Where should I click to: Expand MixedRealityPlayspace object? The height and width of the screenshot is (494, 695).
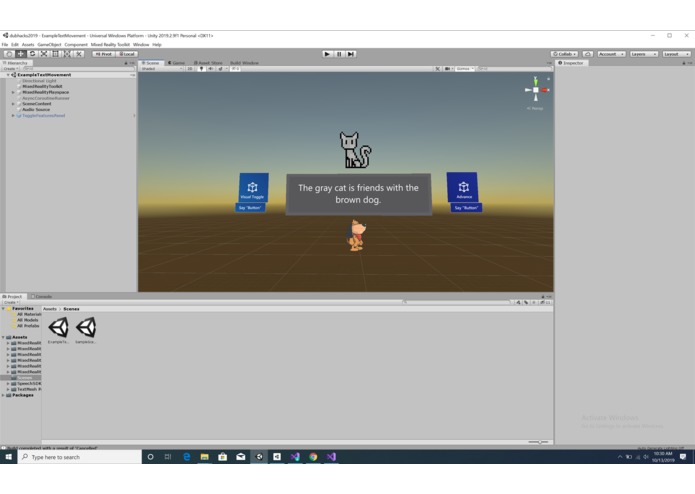pyautogui.click(x=13, y=92)
